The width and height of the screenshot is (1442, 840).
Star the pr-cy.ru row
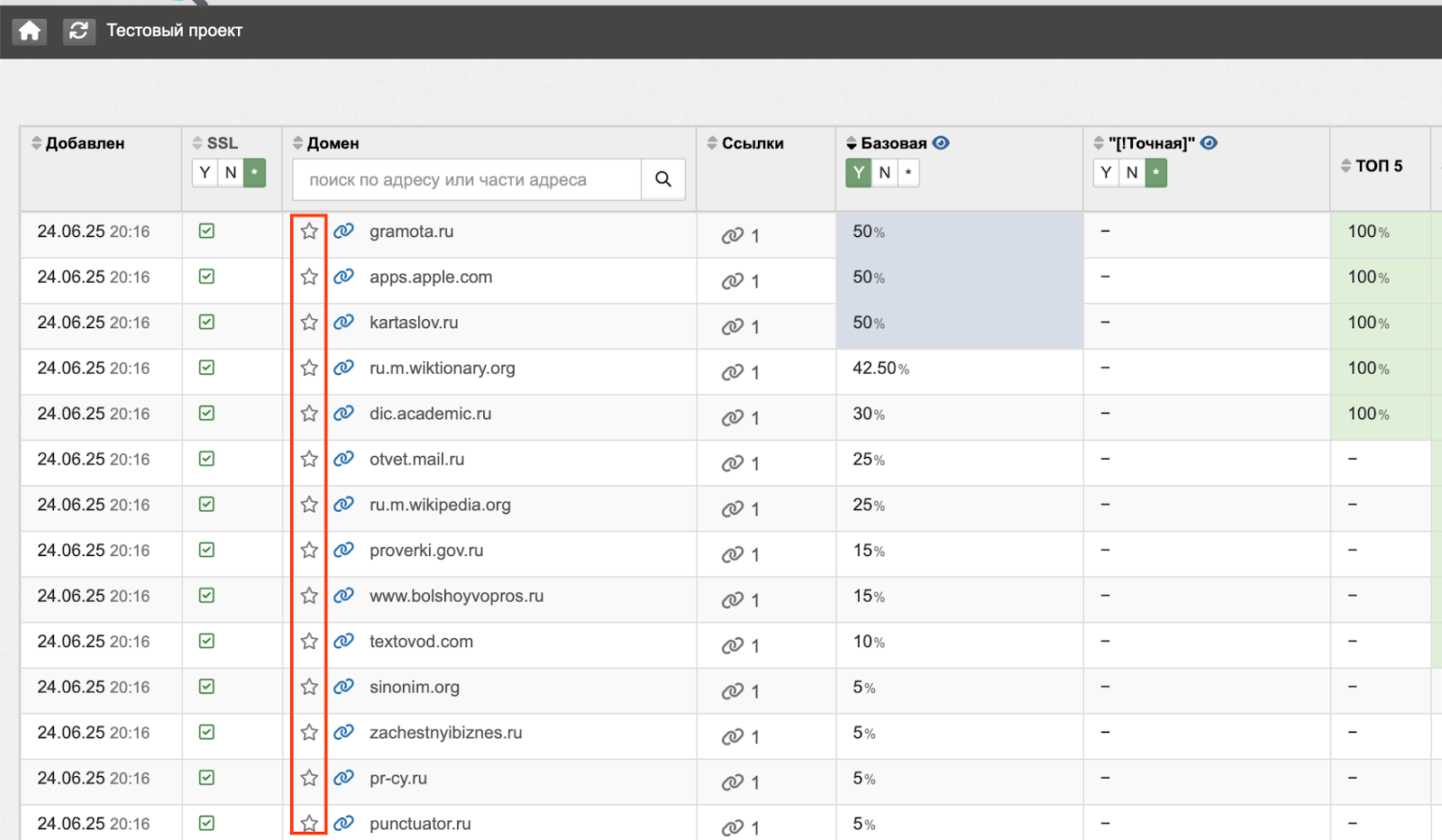[309, 777]
